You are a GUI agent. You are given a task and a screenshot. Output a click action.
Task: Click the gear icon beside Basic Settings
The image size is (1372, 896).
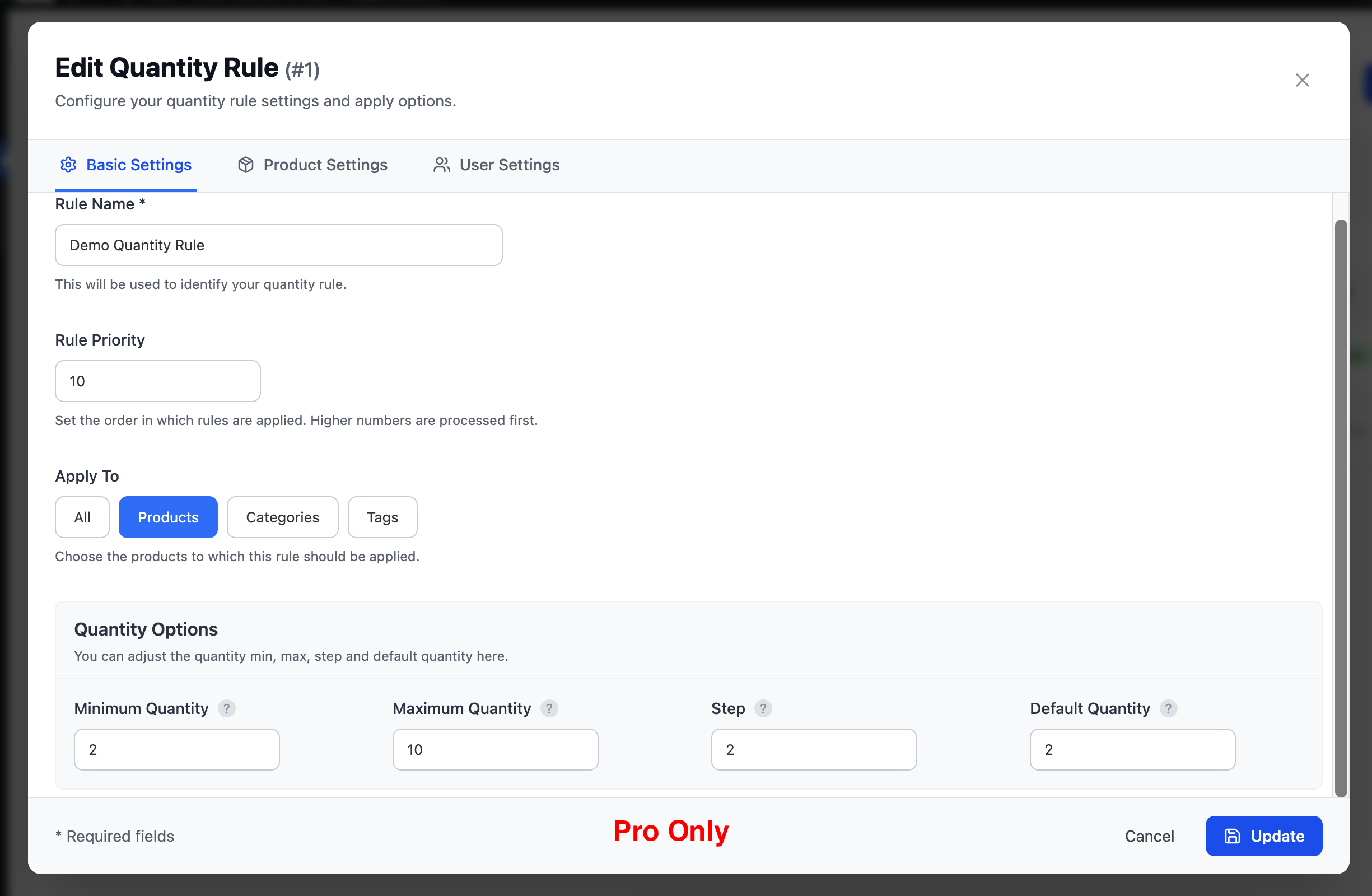click(68, 165)
